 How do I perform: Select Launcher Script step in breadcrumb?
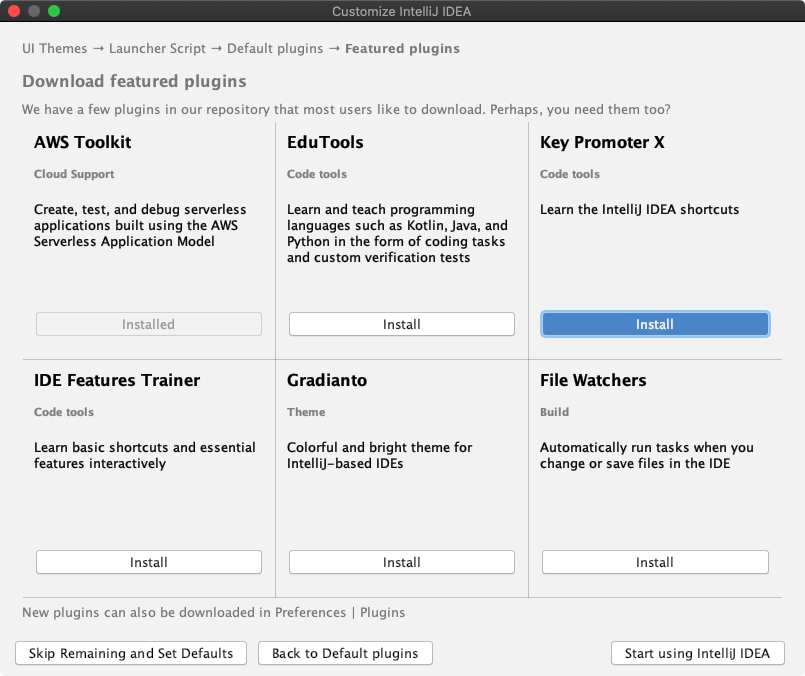[x=157, y=48]
